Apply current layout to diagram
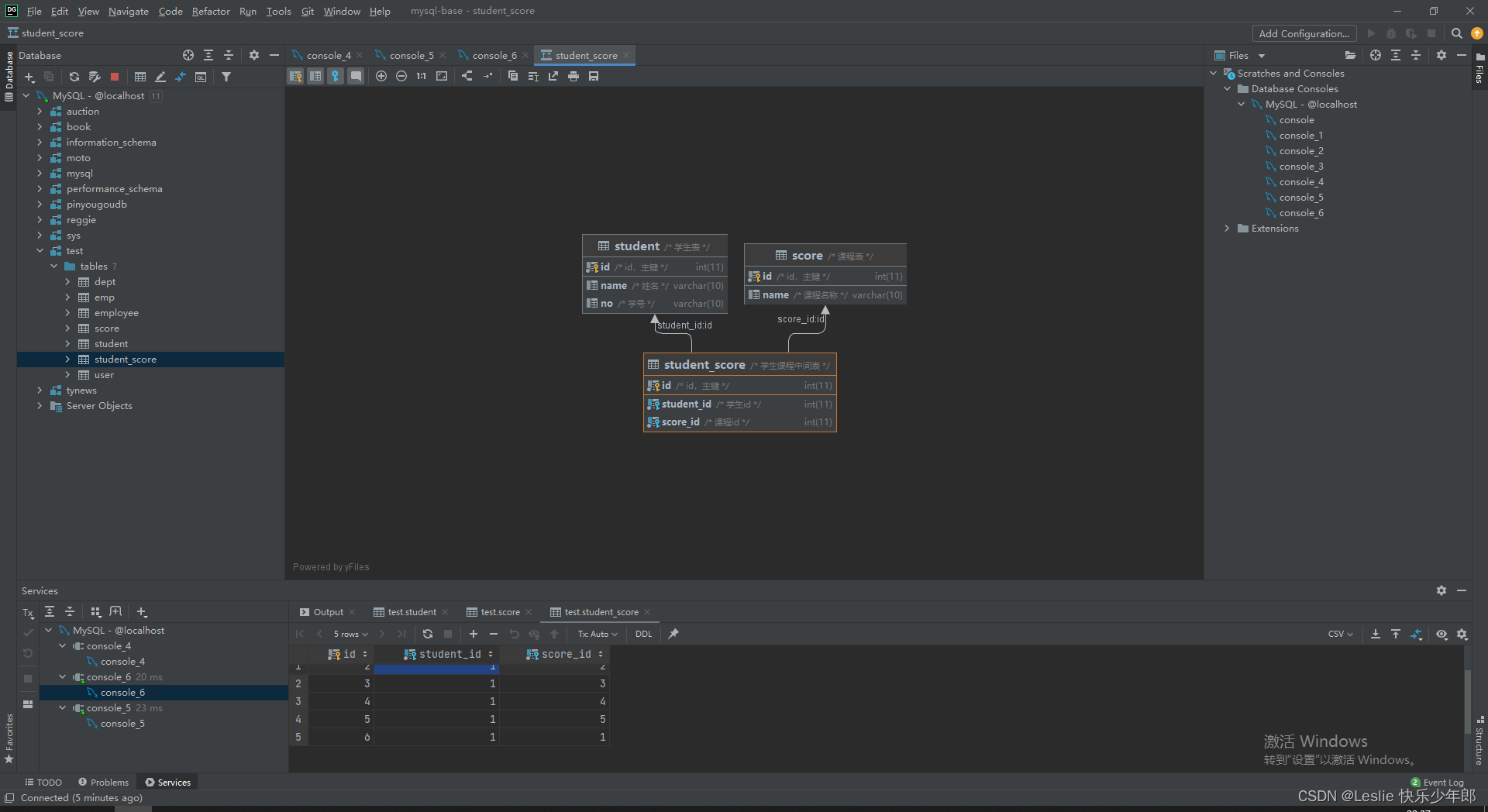Image resolution: width=1488 pixels, height=812 pixels. pos(467,76)
